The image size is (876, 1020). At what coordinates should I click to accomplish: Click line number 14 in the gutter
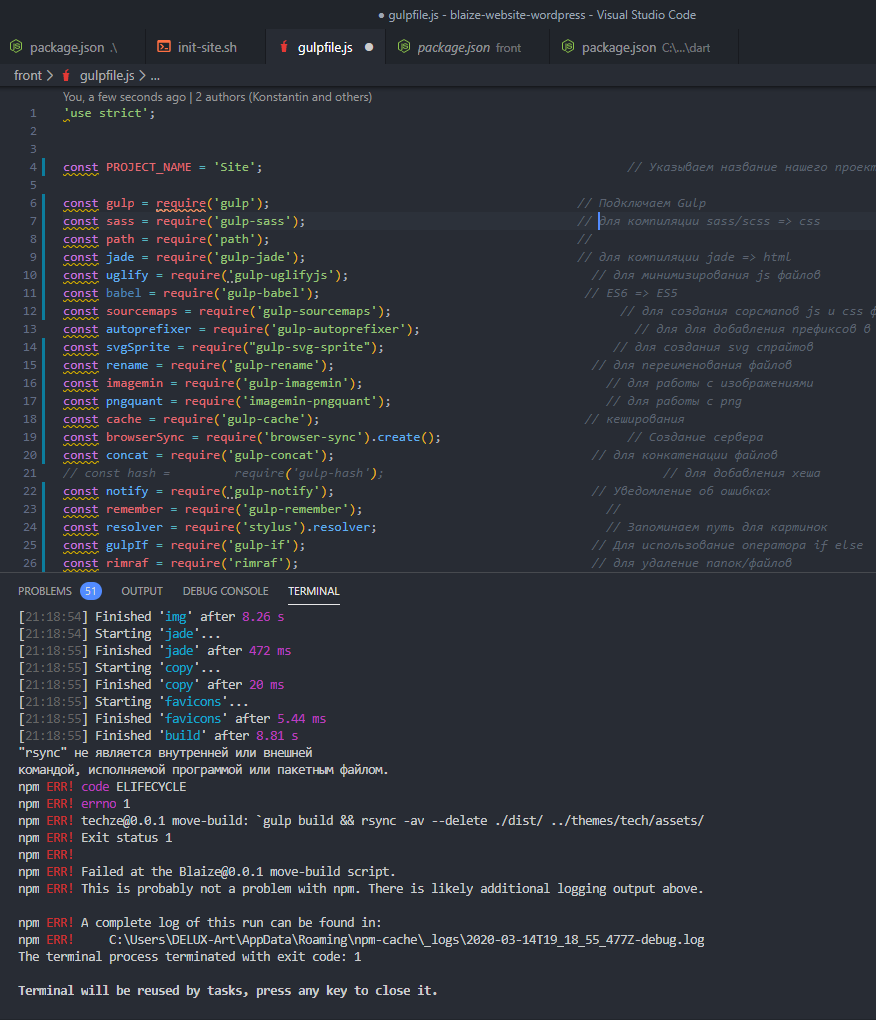pos(30,347)
